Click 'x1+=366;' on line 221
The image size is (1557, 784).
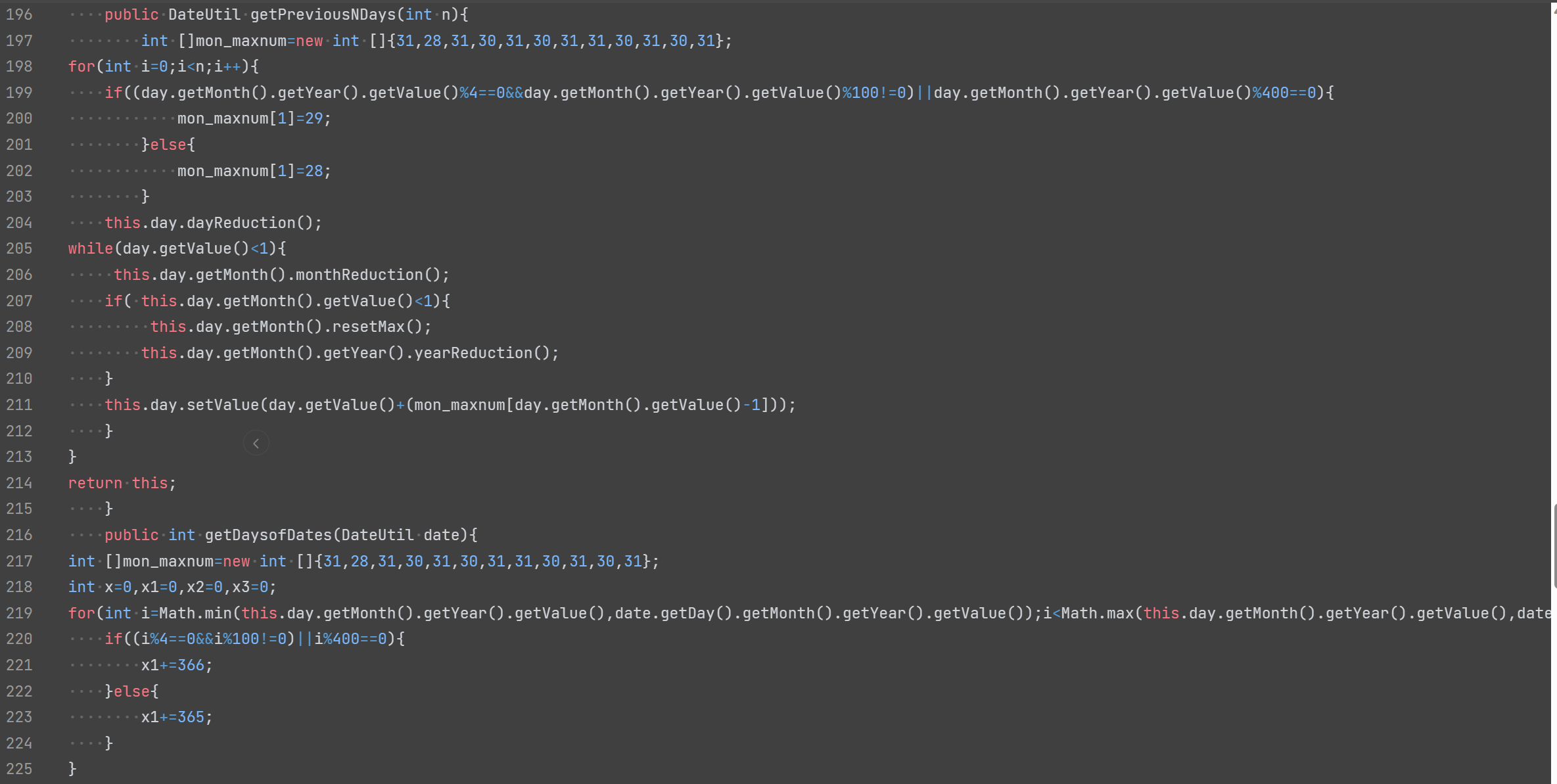(177, 665)
